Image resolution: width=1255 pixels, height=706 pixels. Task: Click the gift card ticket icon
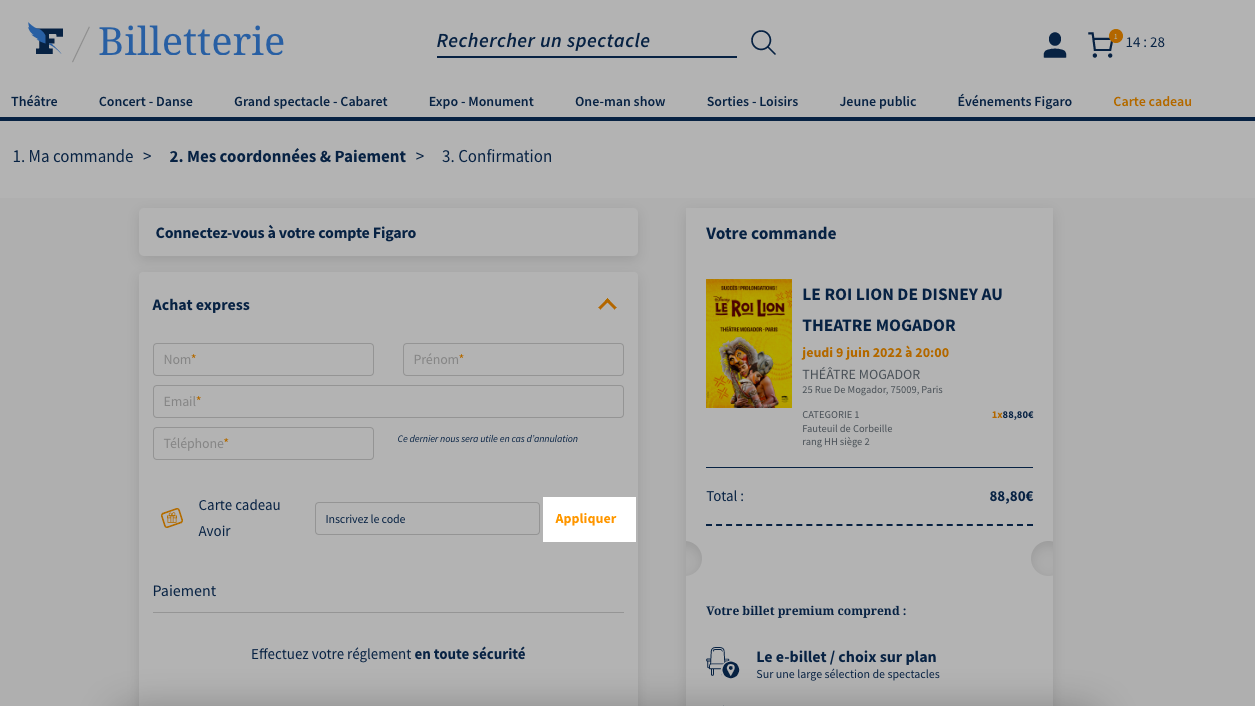point(172,518)
